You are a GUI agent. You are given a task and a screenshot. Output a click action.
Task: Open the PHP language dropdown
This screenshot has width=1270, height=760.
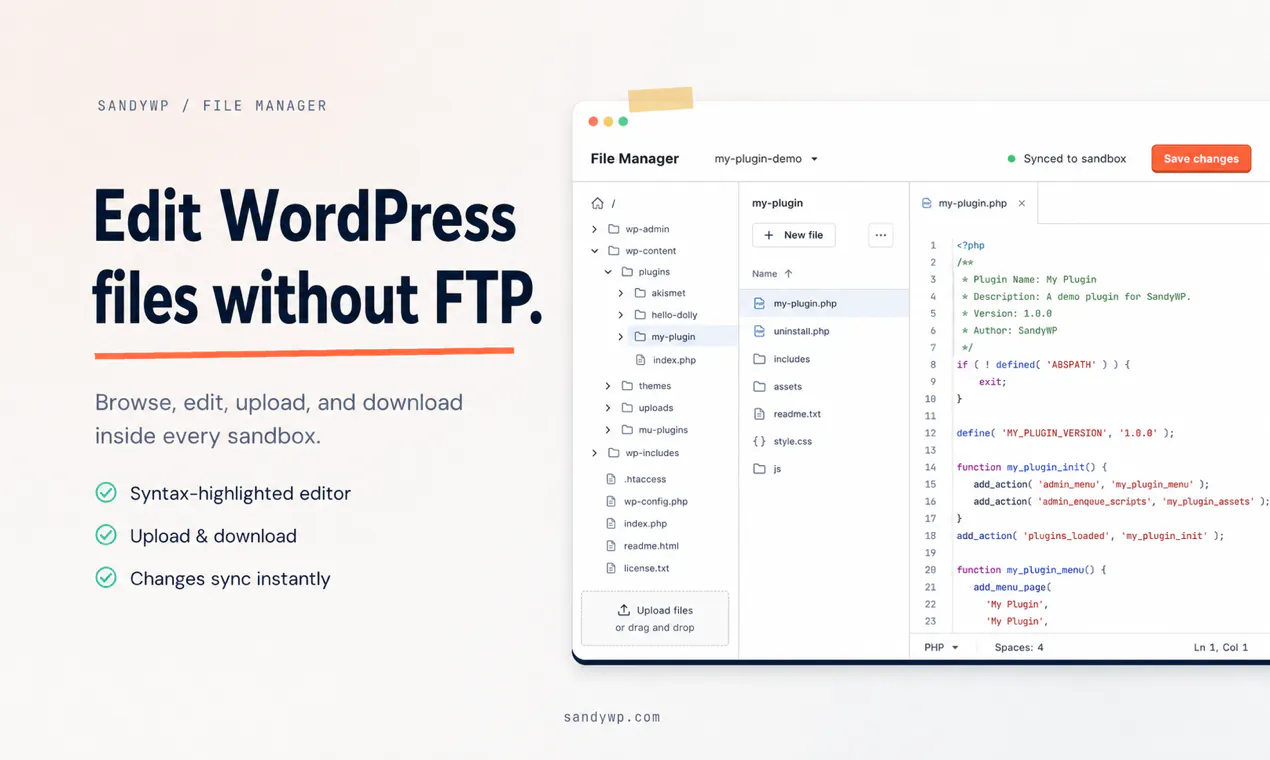(x=941, y=647)
